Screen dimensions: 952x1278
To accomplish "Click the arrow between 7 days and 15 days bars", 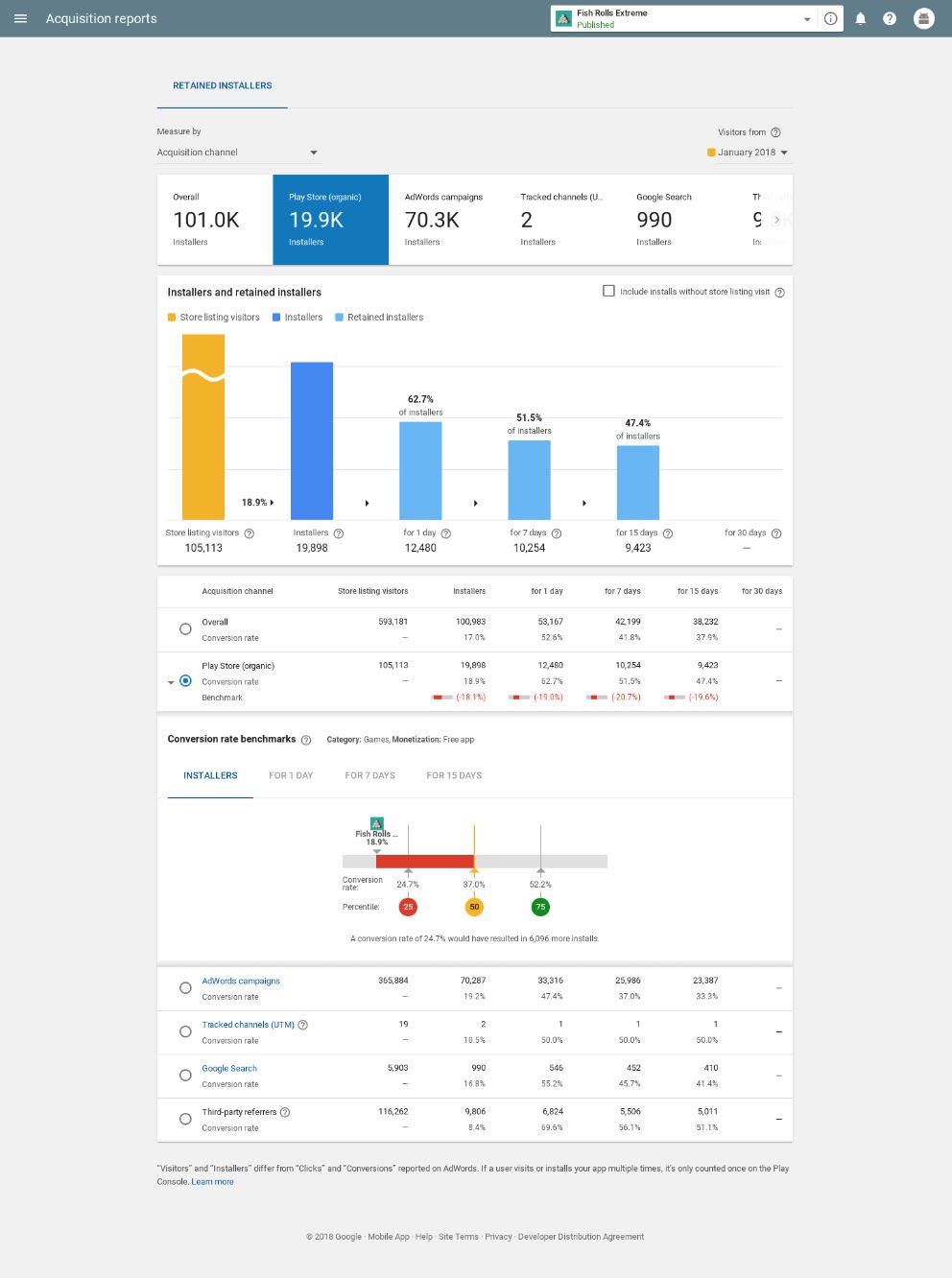I will [x=584, y=503].
